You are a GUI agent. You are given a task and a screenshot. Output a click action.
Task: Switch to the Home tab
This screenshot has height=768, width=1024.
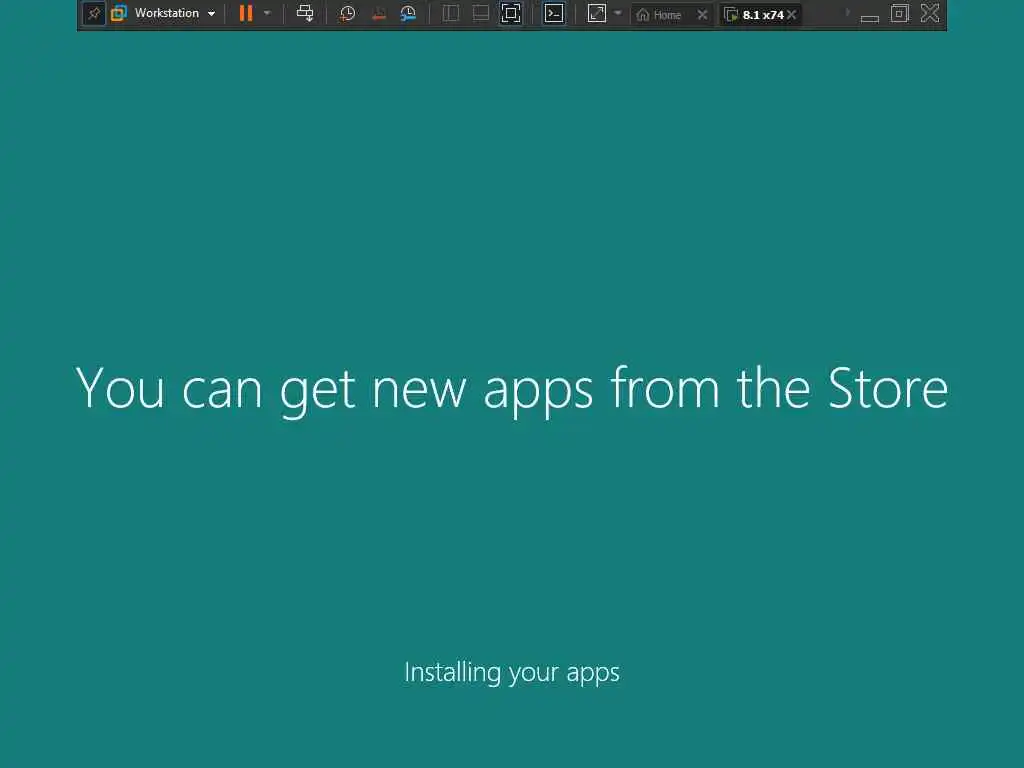tap(660, 14)
